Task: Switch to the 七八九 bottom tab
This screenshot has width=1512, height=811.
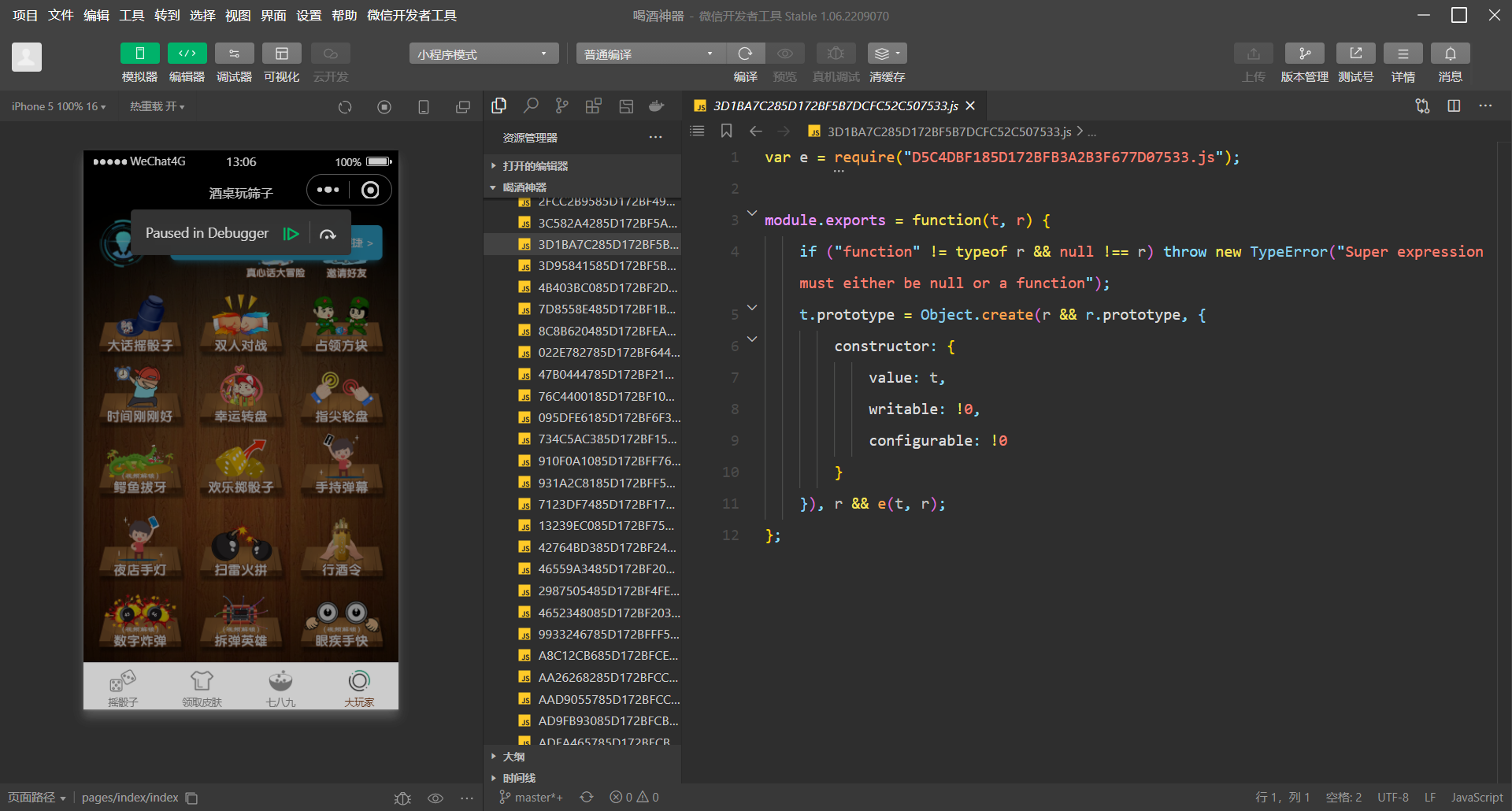Action: [280, 687]
